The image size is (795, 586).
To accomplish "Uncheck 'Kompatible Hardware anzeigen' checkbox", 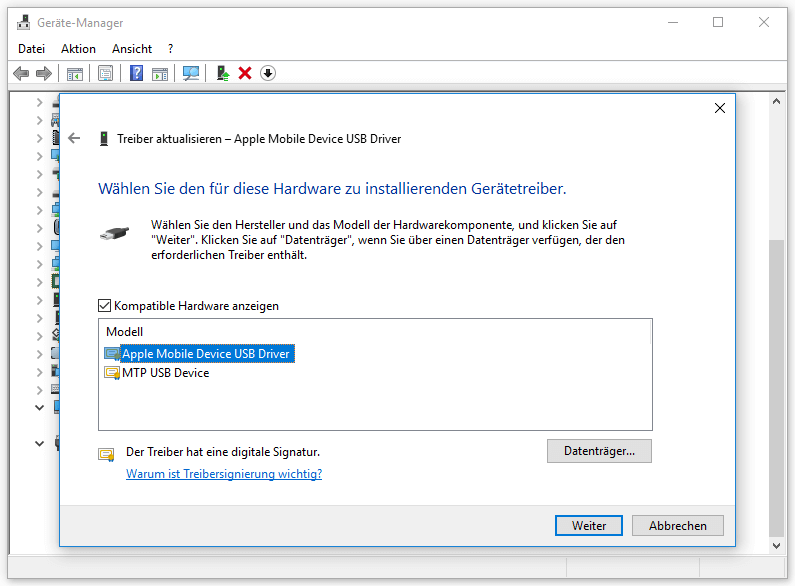I will coord(104,306).
